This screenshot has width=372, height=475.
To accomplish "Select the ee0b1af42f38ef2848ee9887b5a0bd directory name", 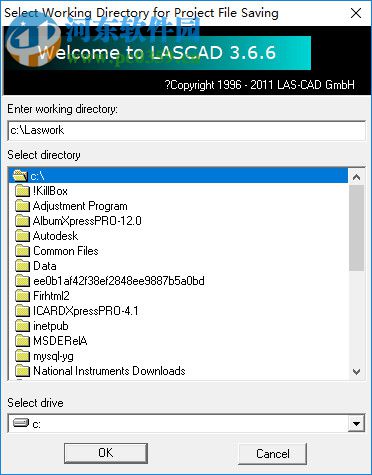I will [x=119, y=281].
